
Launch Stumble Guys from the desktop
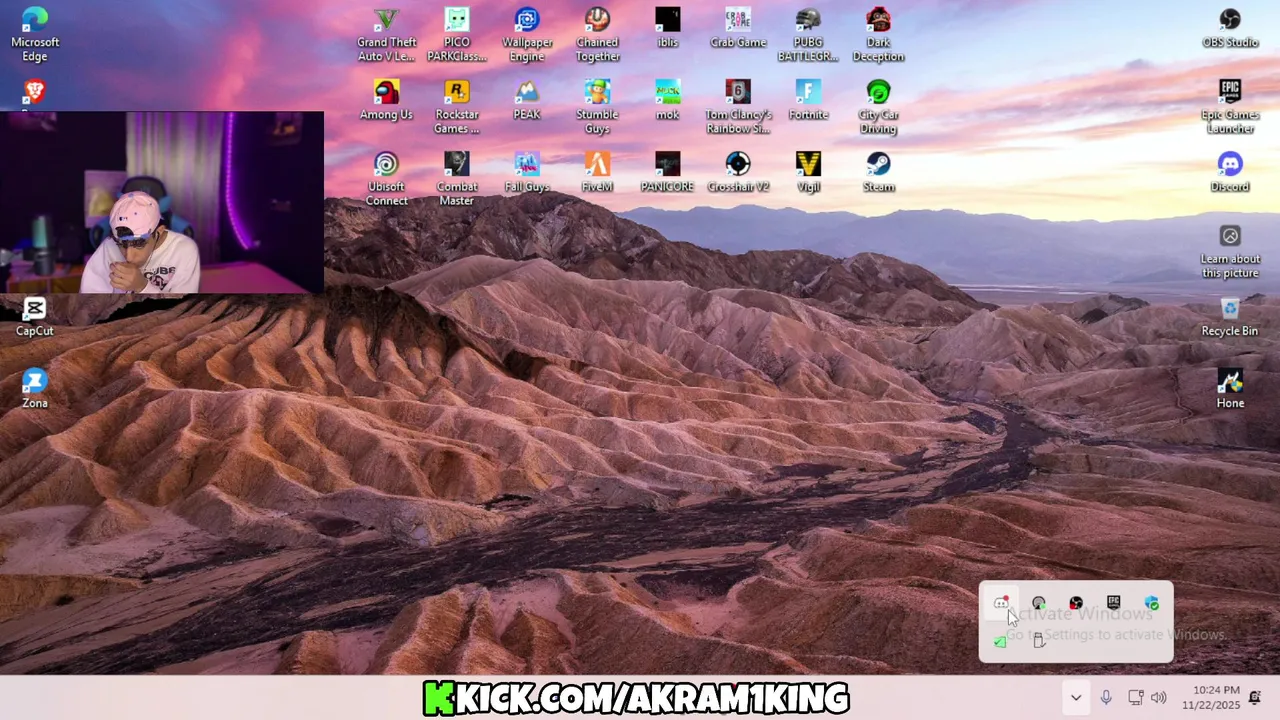(x=597, y=106)
